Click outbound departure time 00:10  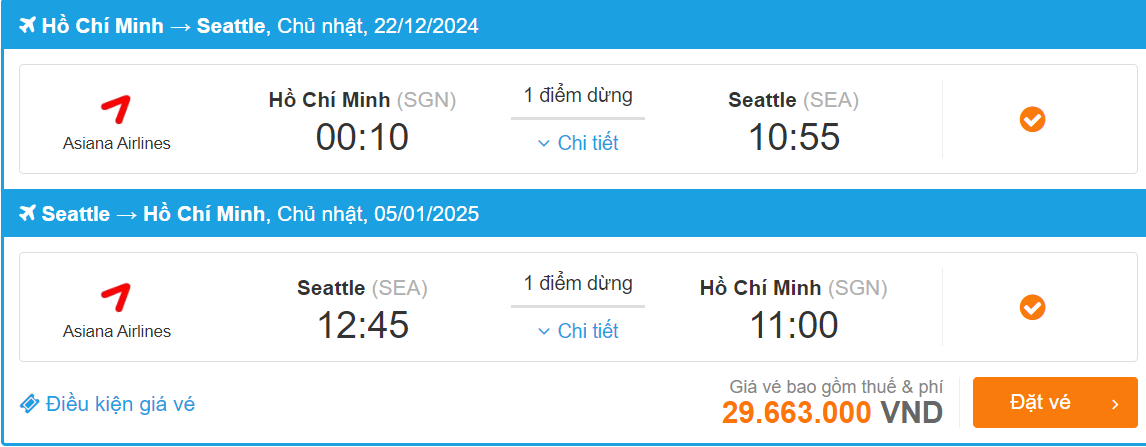(362, 137)
